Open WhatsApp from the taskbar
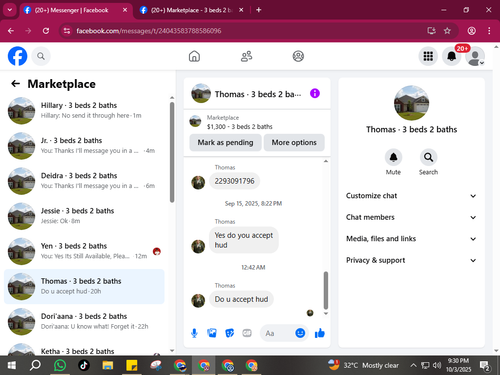The width and height of the screenshot is (500, 375). [x=60, y=365]
